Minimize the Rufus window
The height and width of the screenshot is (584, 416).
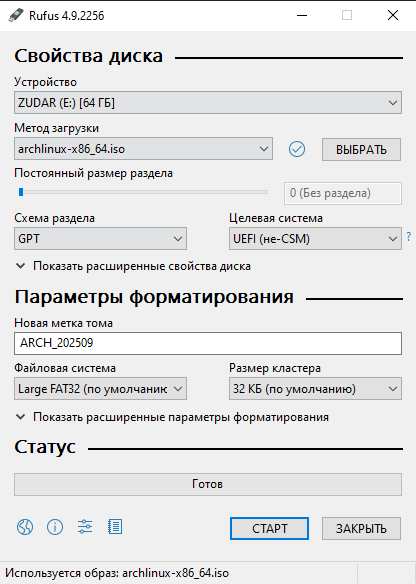(302, 15)
